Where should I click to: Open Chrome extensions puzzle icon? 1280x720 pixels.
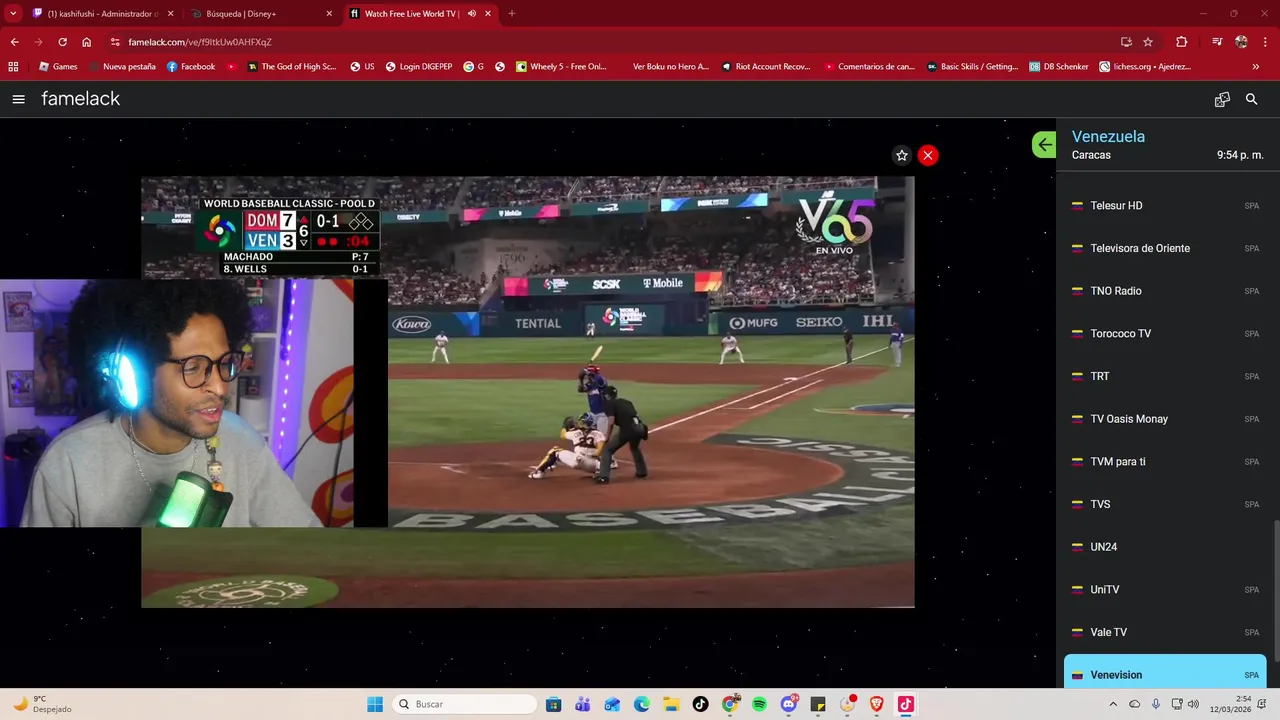[1182, 42]
